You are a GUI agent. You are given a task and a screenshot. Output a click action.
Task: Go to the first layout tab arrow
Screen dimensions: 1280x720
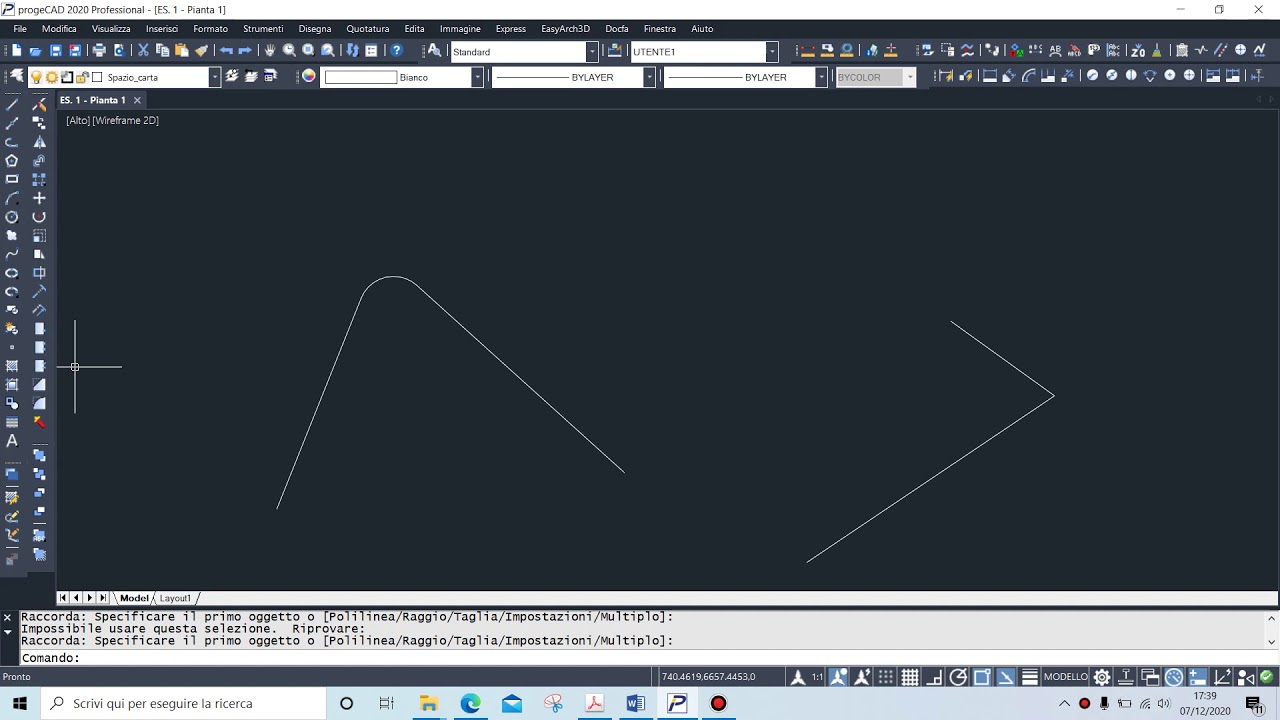coord(63,598)
